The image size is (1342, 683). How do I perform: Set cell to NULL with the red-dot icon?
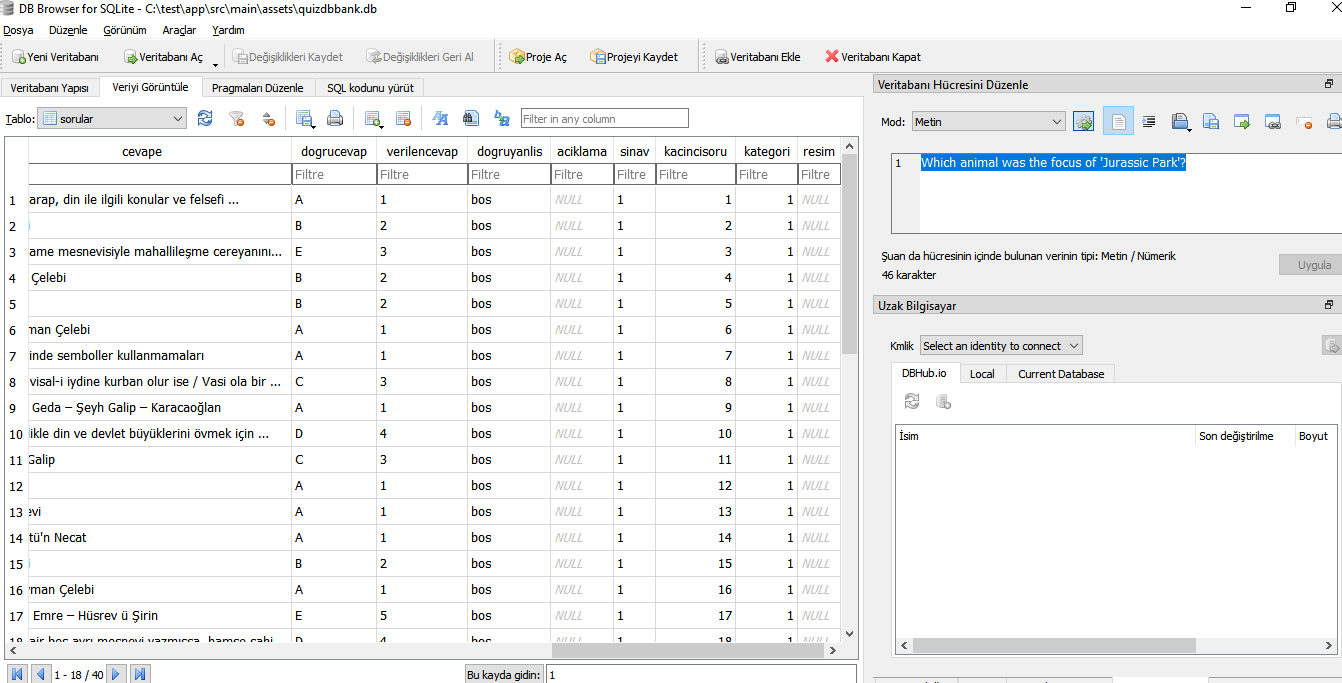1304,122
